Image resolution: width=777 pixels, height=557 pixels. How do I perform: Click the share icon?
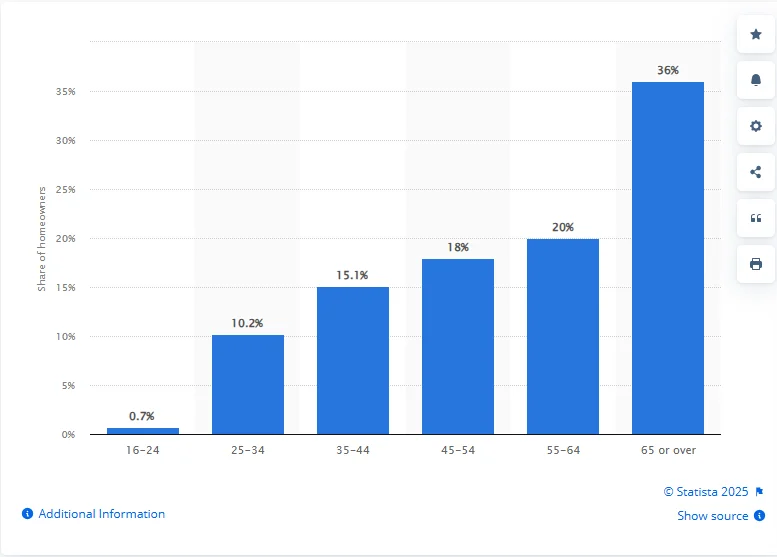pos(755,172)
